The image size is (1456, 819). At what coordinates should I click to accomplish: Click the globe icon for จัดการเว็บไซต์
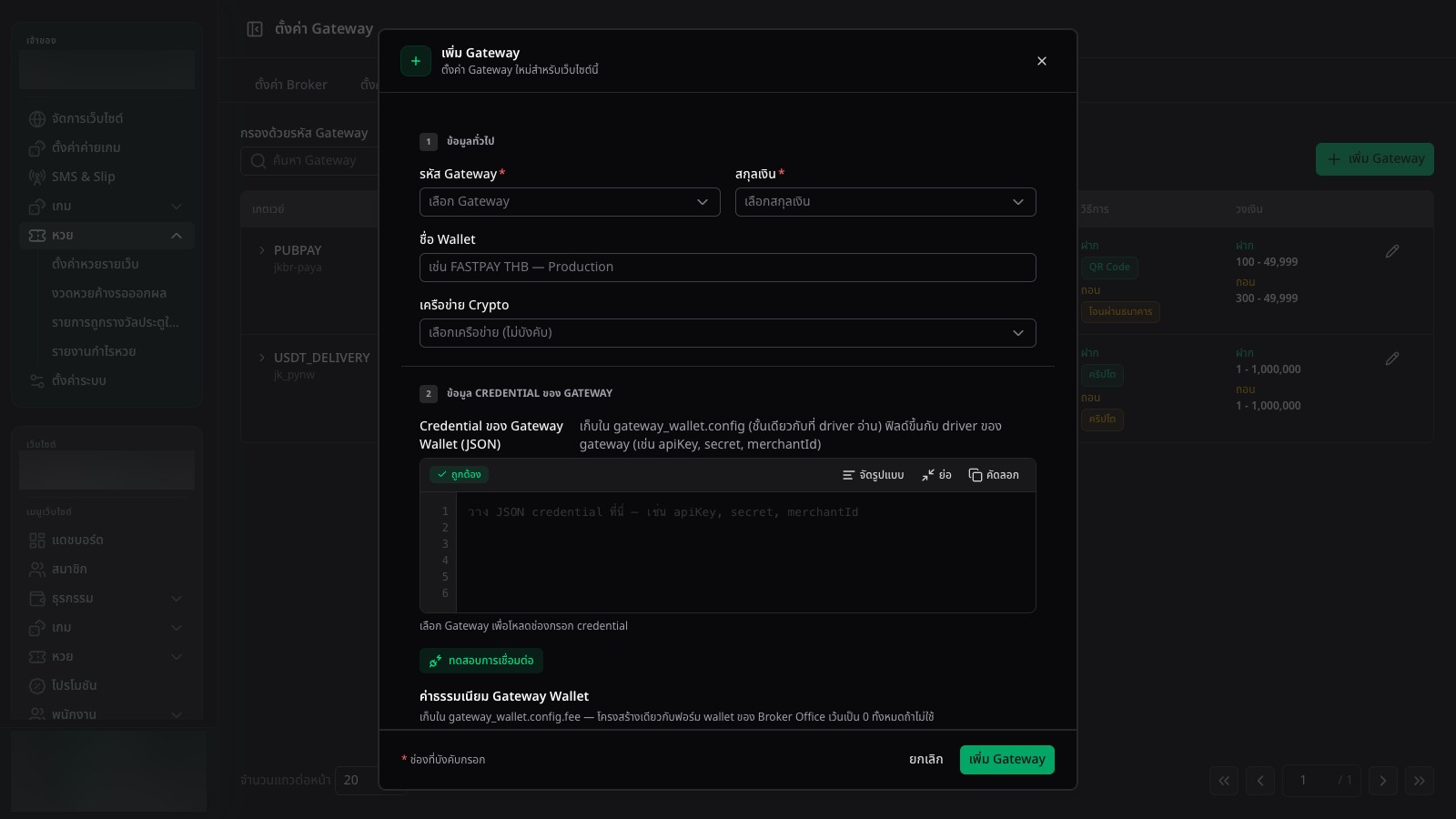pyautogui.click(x=37, y=119)
